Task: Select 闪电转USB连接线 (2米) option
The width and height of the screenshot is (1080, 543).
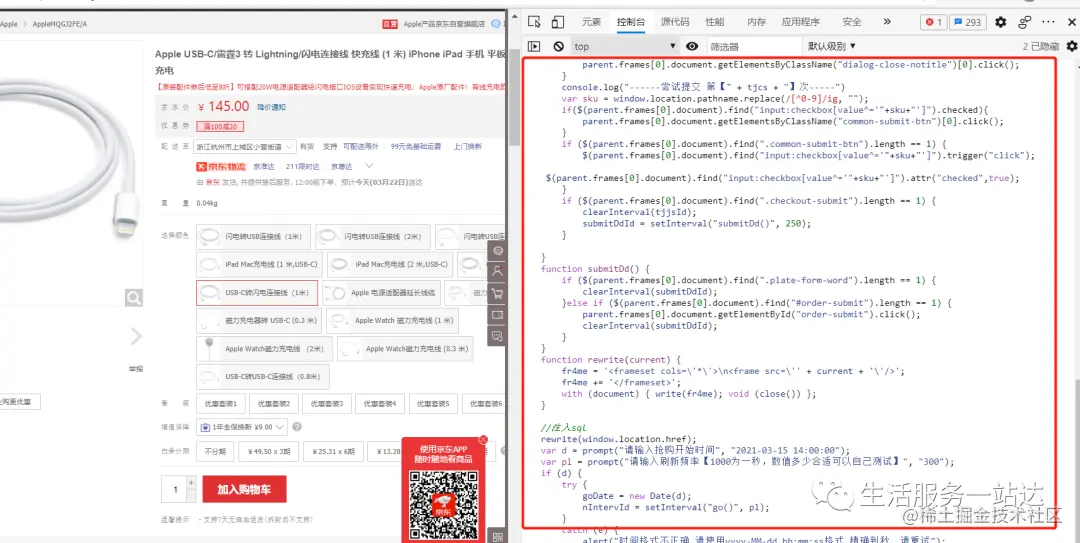Action: point(373,236)
